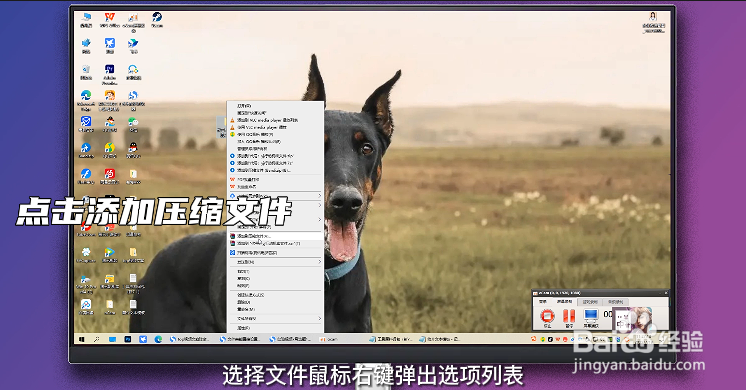Choose 打开(O) at the top of the context menu
Screen dimensions: 746x390
pos(275,106)
